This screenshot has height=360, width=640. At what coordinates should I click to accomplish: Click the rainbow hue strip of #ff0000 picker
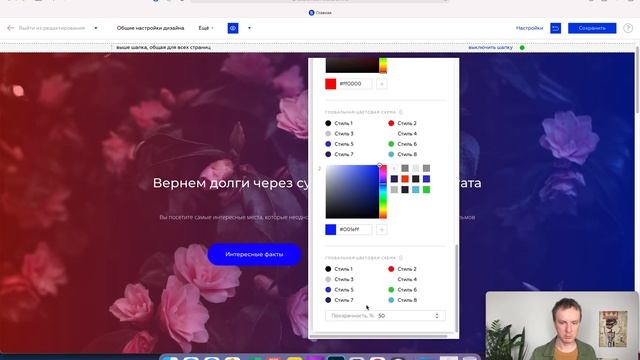[383, 65]
